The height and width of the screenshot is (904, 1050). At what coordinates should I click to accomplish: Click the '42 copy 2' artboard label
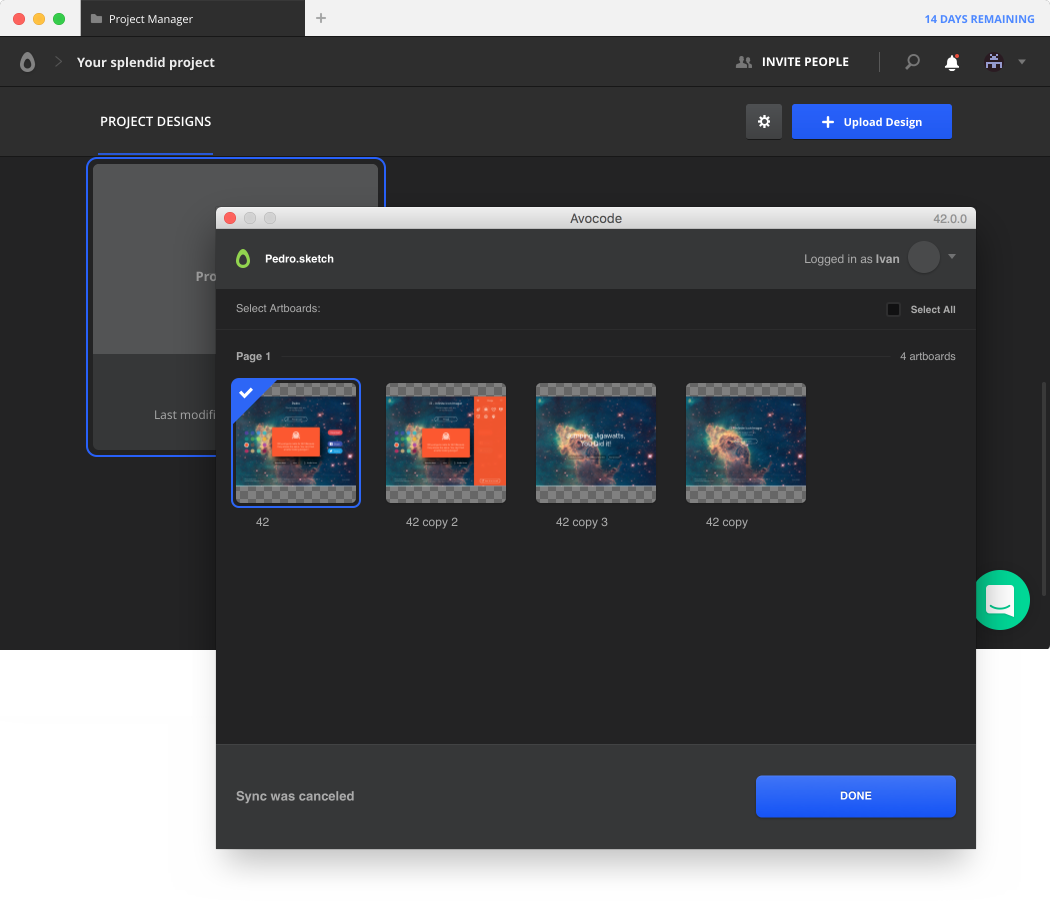tap(432, 522)
